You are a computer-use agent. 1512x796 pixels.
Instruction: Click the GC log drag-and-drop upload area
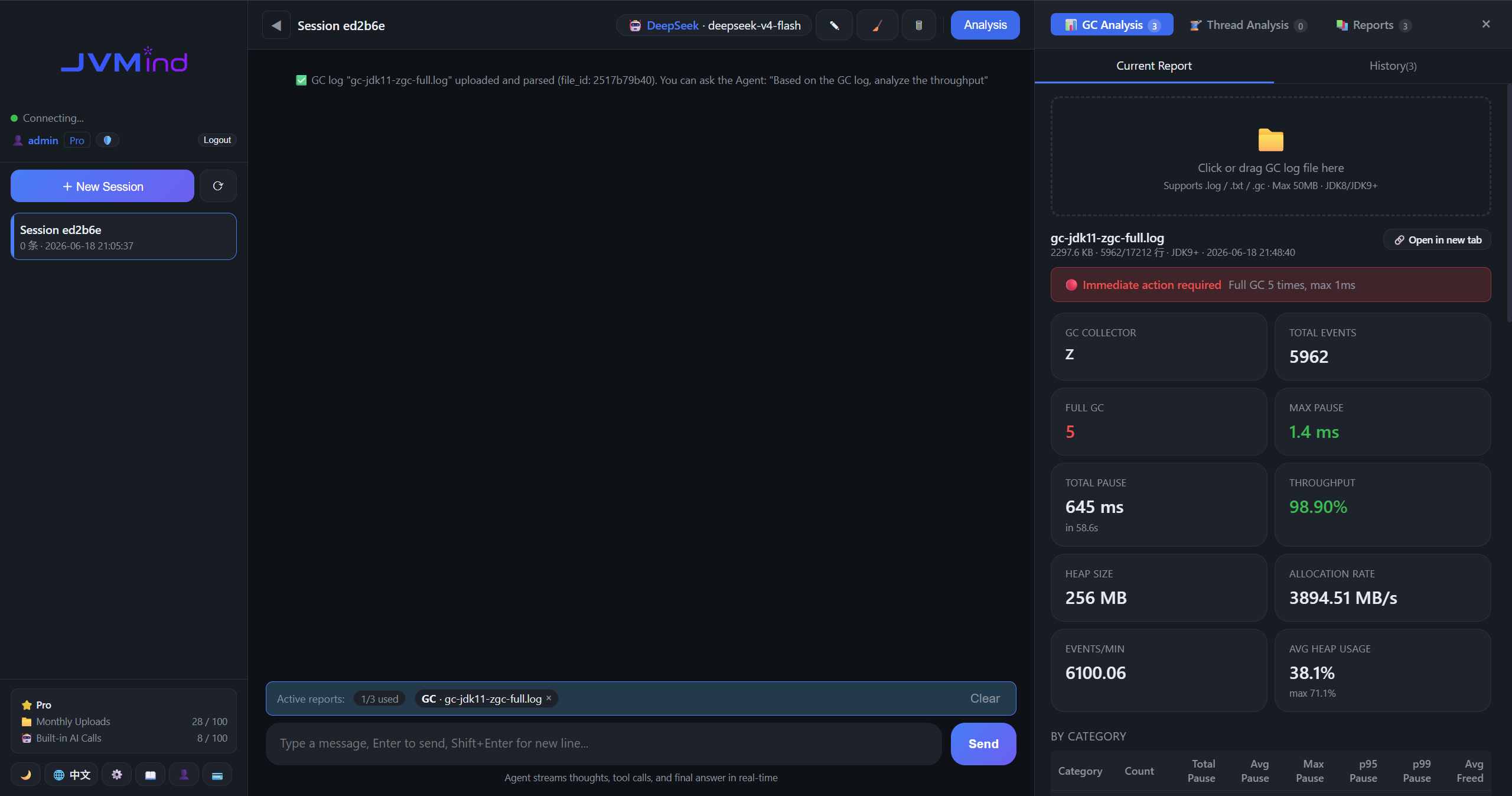[x=1270, y=157]
